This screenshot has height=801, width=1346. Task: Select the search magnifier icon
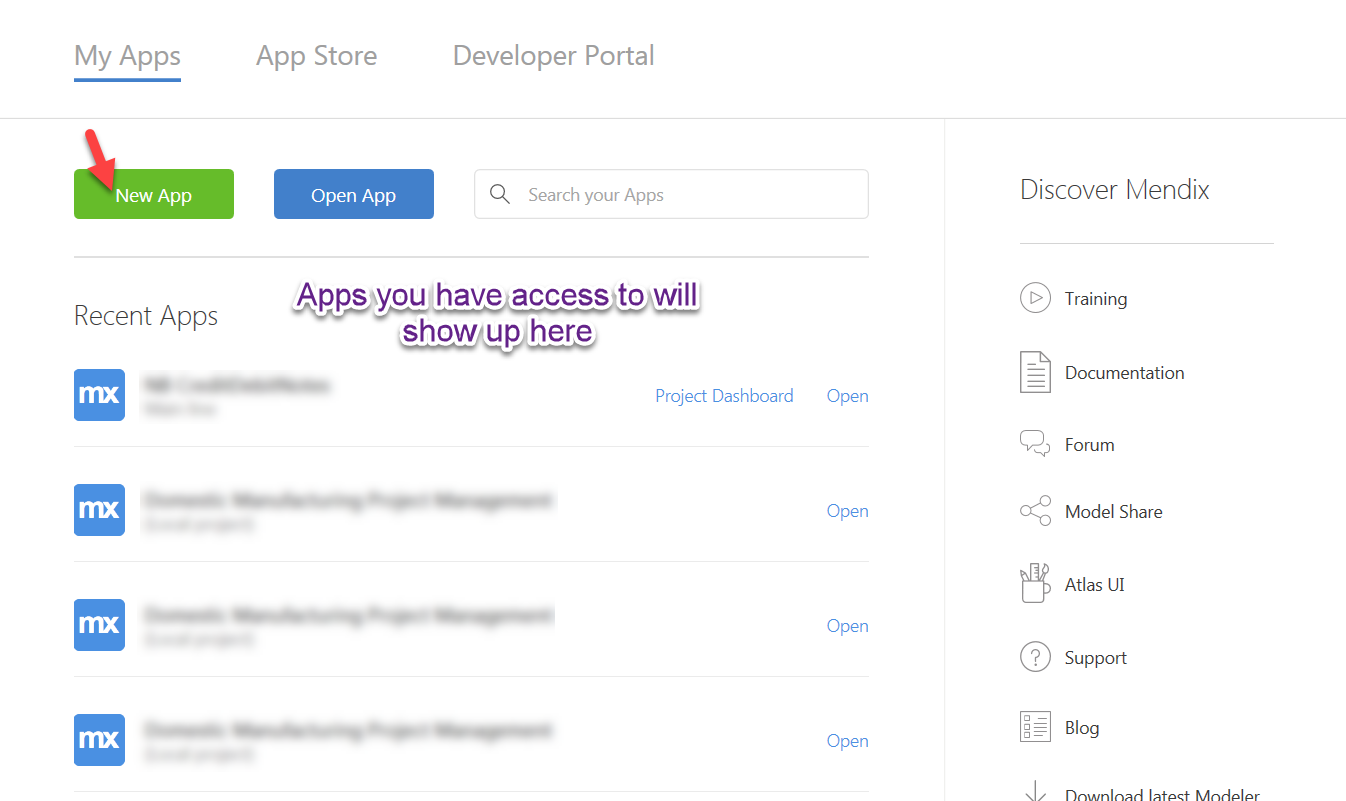point(500,194)
